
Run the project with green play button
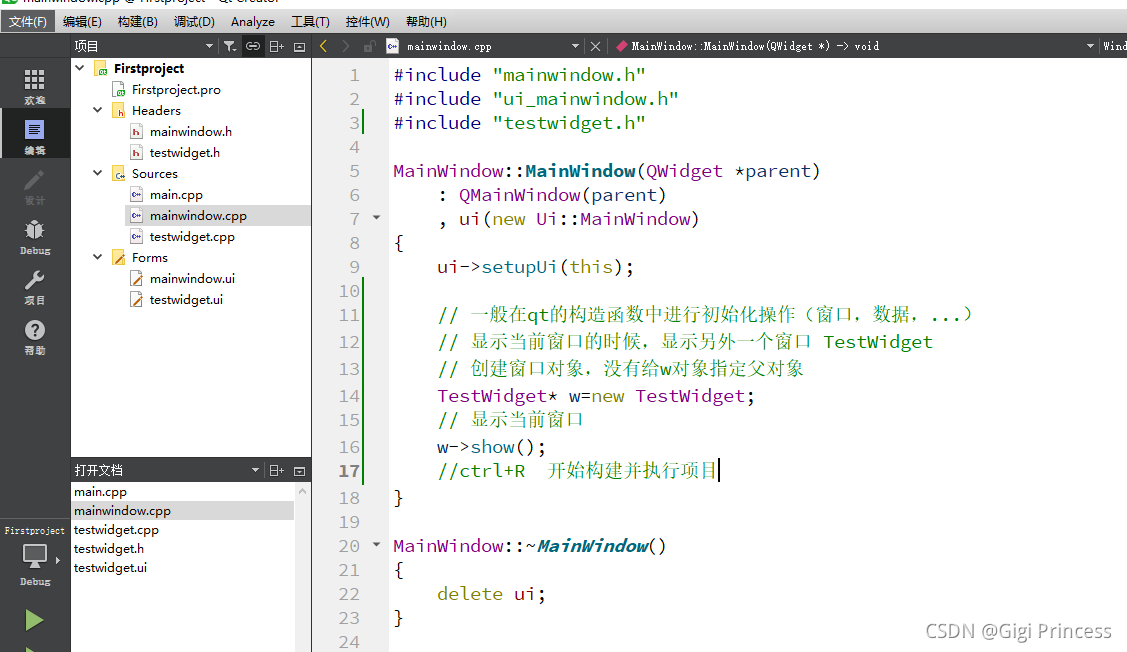pyautogui.click(x=34, y=620)
